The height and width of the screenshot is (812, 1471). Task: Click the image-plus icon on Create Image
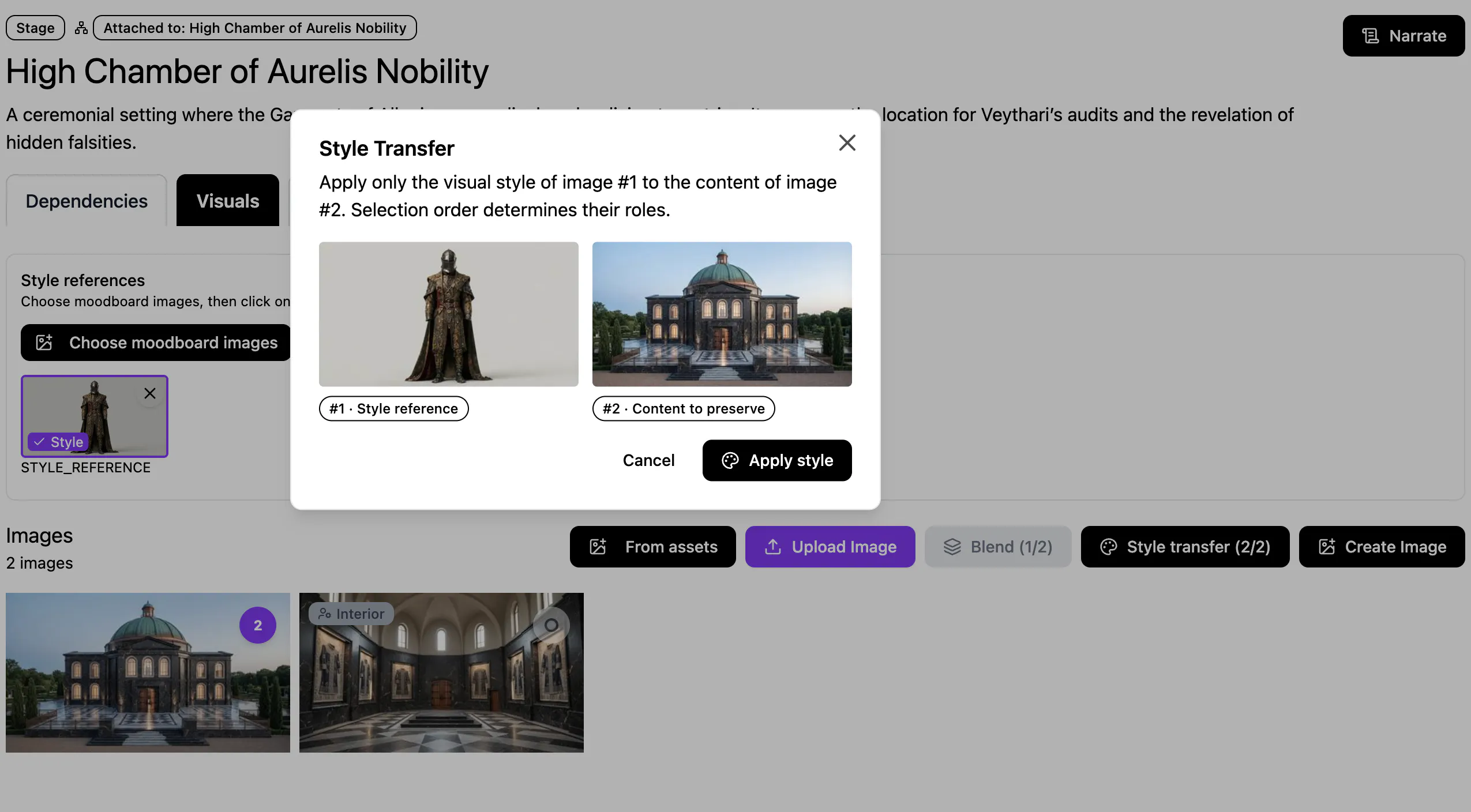coord(1327,547)
